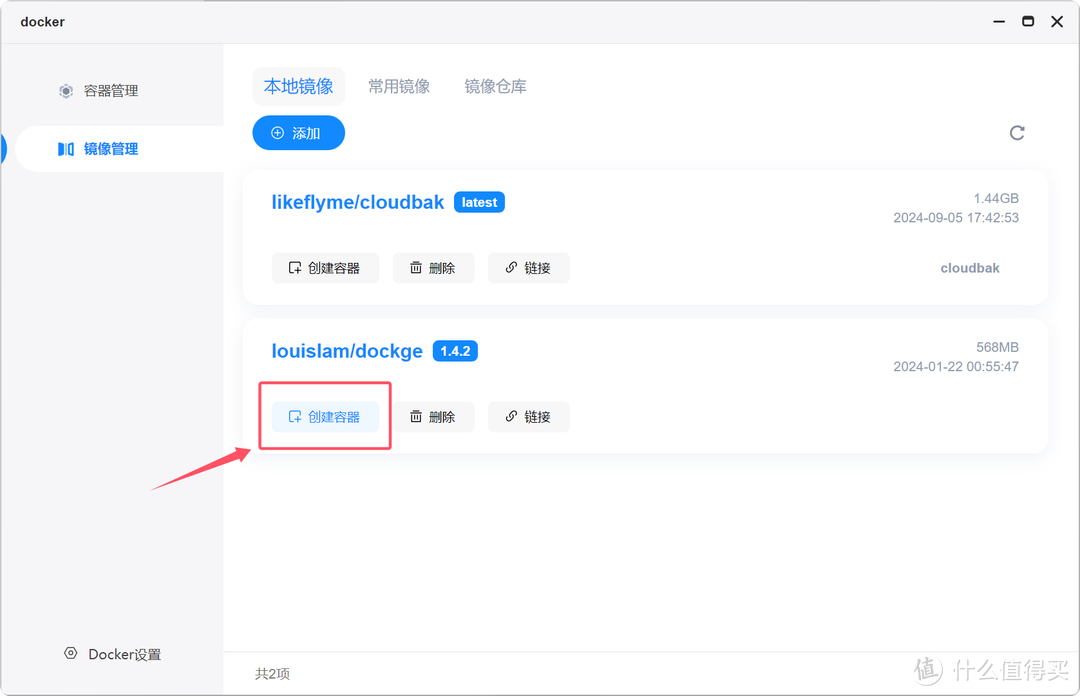The image size is (1080, 696).
Task: Select the likeflyme/cloudbak image name
Action: pyautogui.click(x=357, y=202)
